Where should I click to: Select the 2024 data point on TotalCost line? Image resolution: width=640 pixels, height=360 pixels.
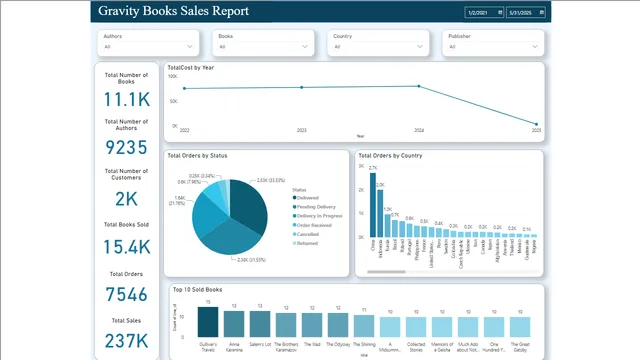click(419, 86)
